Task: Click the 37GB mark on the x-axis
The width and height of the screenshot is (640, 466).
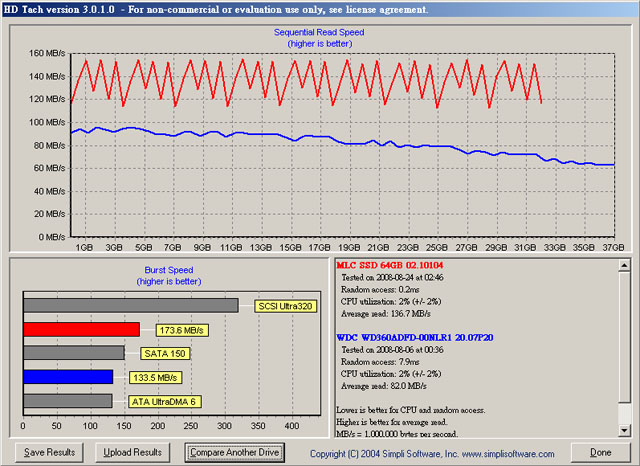Action: 613,246
